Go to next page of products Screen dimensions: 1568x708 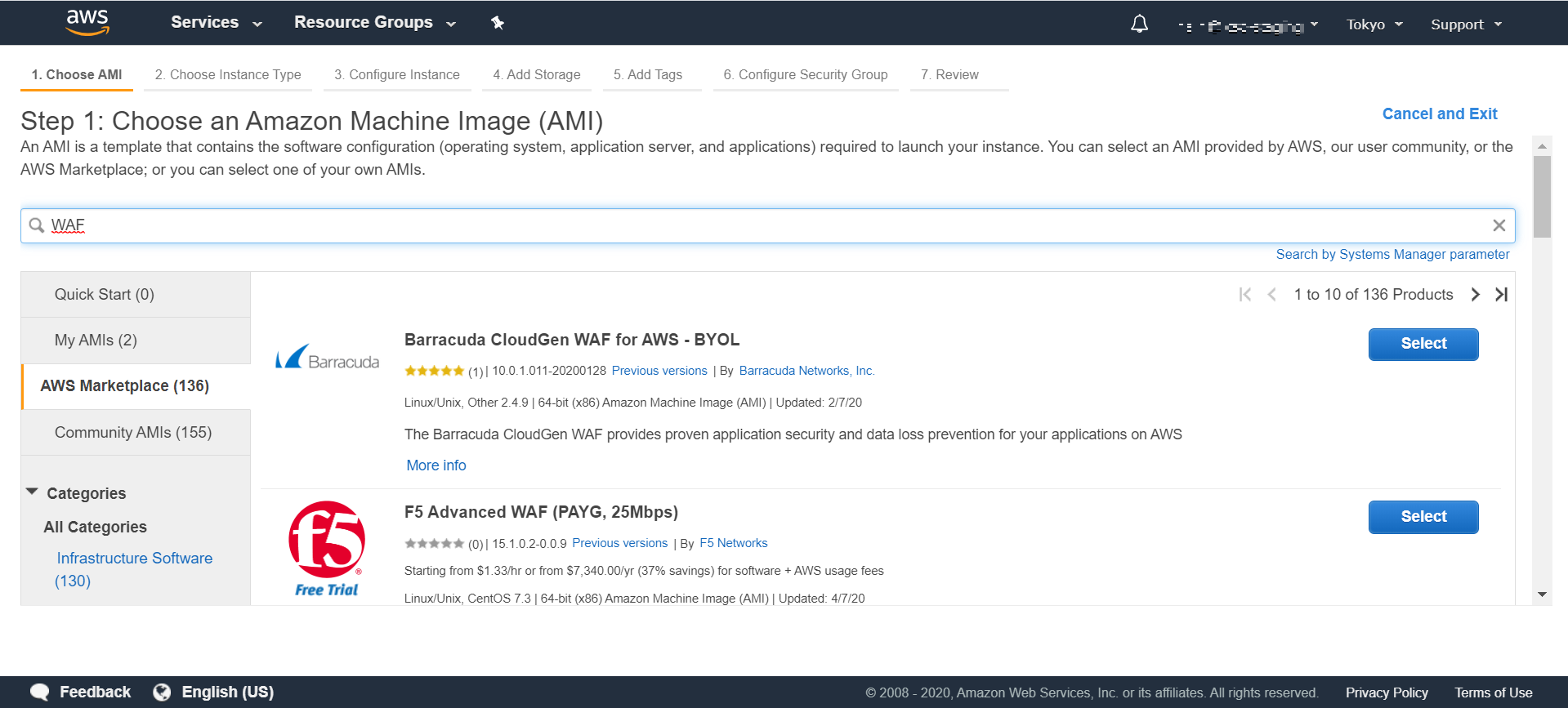1475,295
